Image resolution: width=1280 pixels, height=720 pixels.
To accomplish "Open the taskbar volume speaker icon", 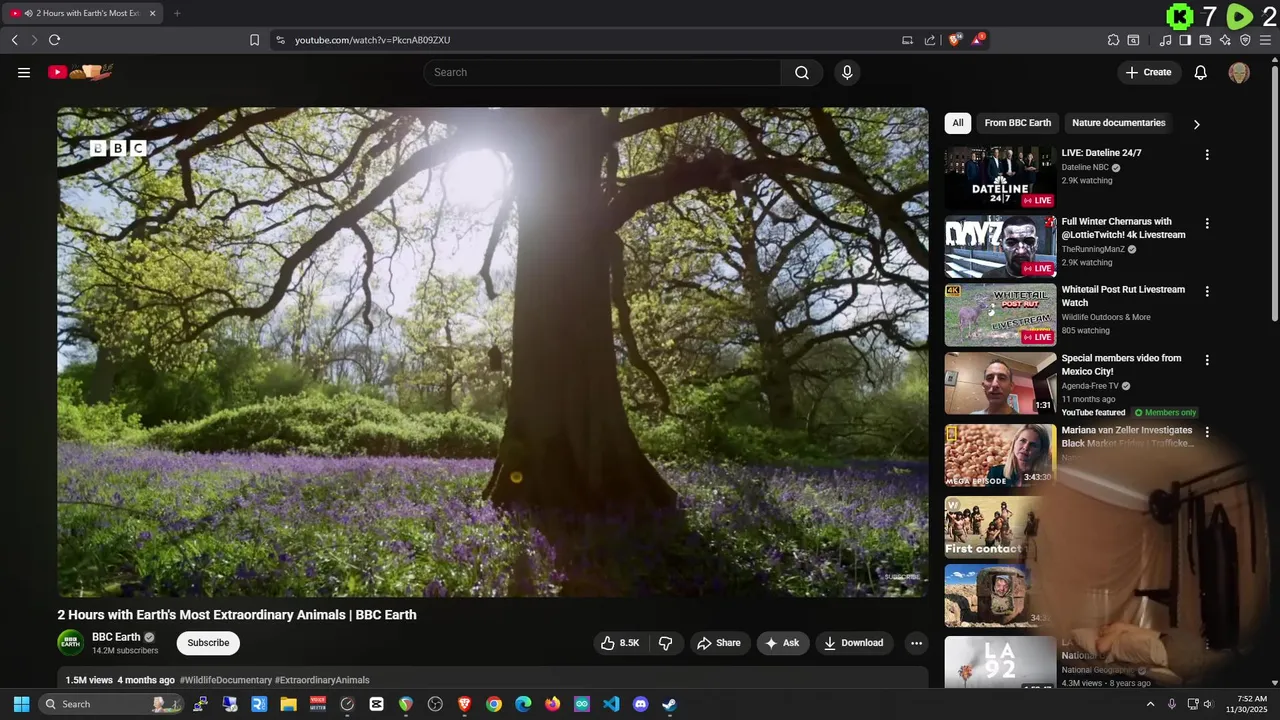I will [1208, 704].
